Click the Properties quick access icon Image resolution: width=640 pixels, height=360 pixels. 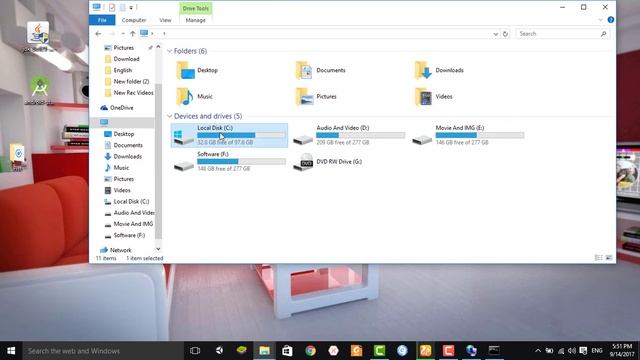click(112, 7)
